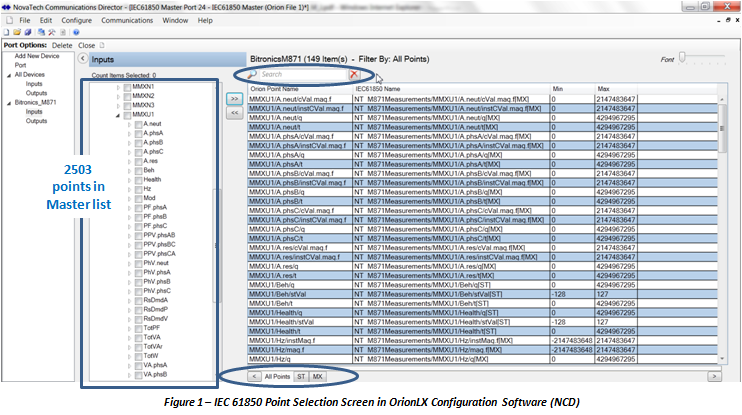This screenshot has width=742, height=415.
Task: Click Delete in Port Options
Action: tap(62, 45)
